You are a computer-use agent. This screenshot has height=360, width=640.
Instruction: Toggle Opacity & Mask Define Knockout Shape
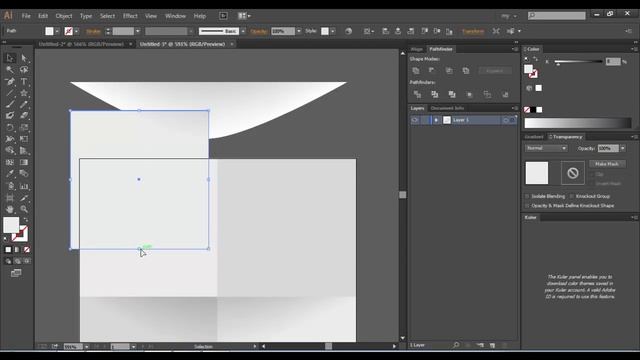[527, 206]
